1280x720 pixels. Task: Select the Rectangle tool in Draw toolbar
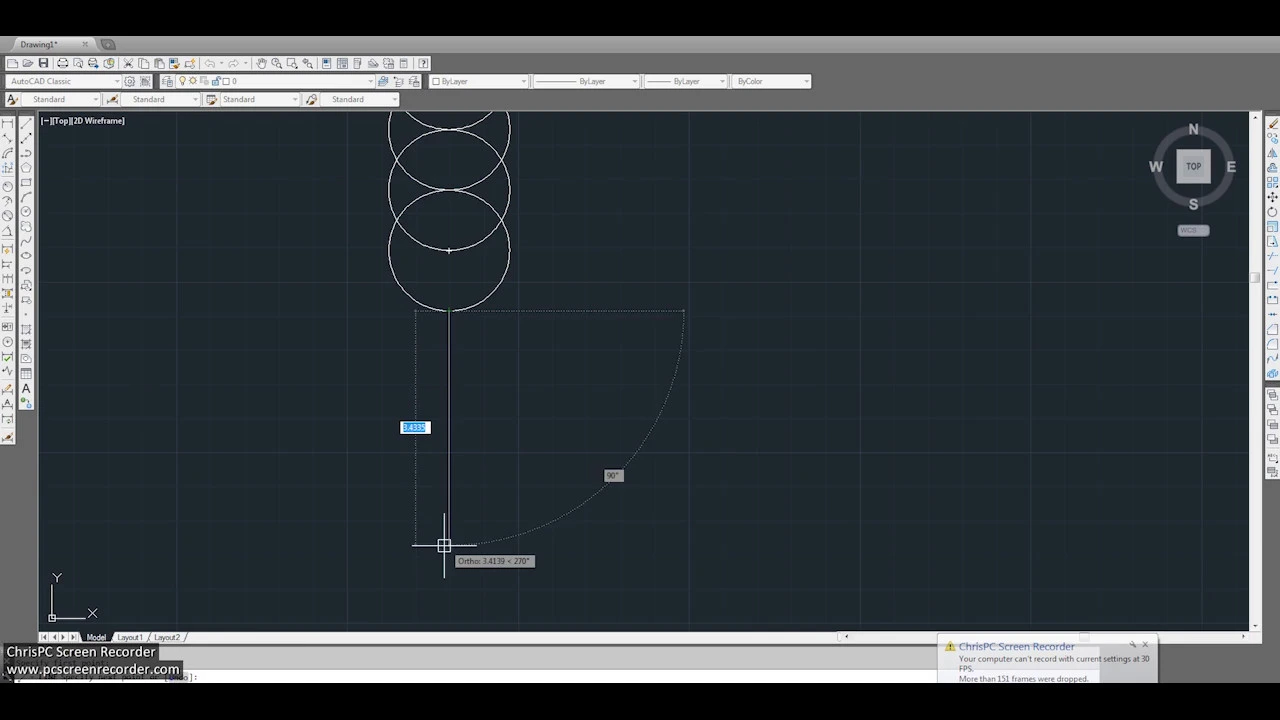click(26, 182)
